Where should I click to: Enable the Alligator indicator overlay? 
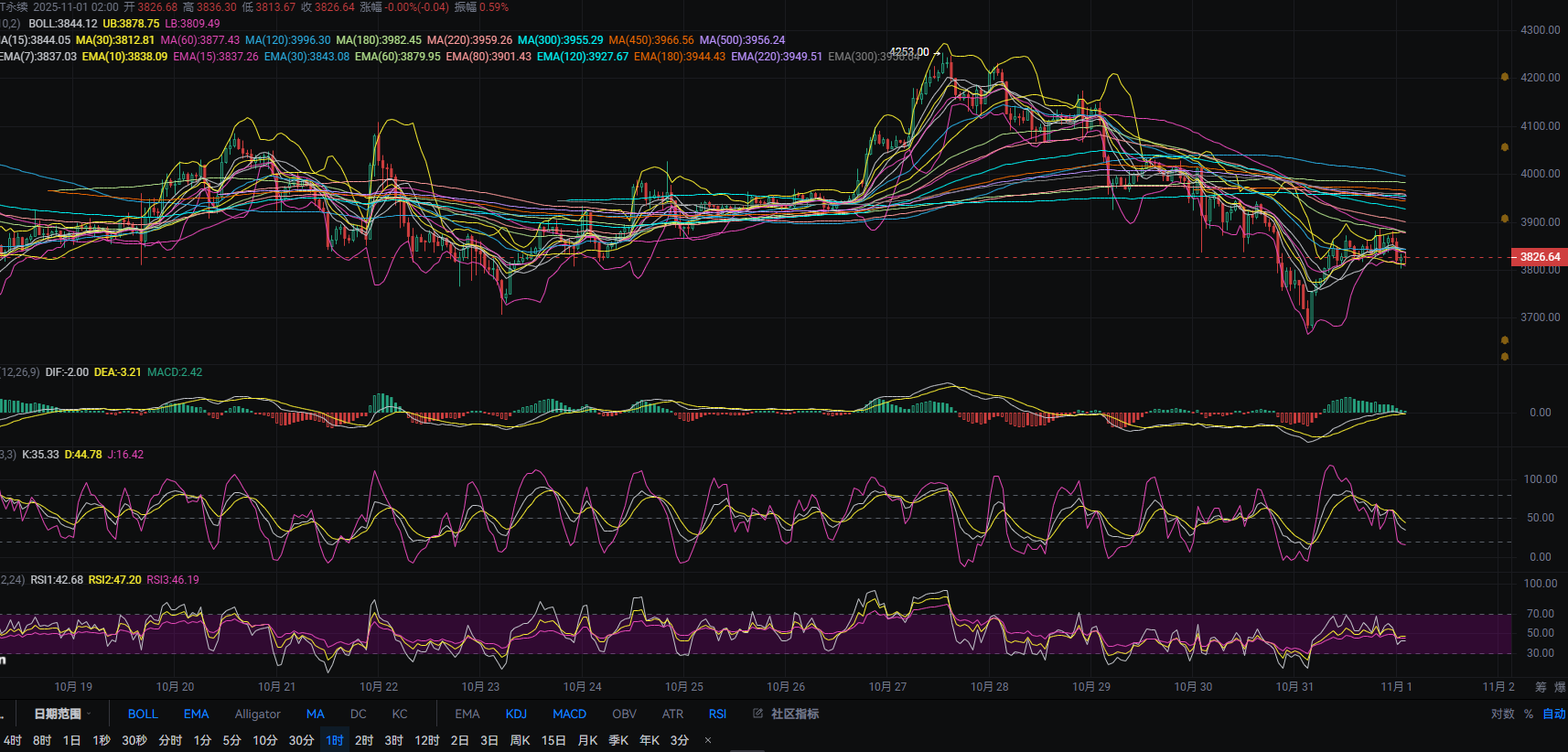pos(257,714)
